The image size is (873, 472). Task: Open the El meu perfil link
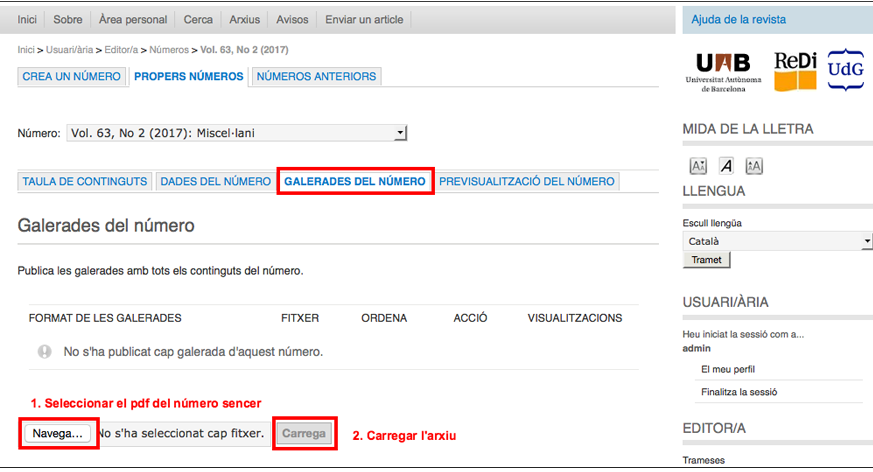coord(728,369)
